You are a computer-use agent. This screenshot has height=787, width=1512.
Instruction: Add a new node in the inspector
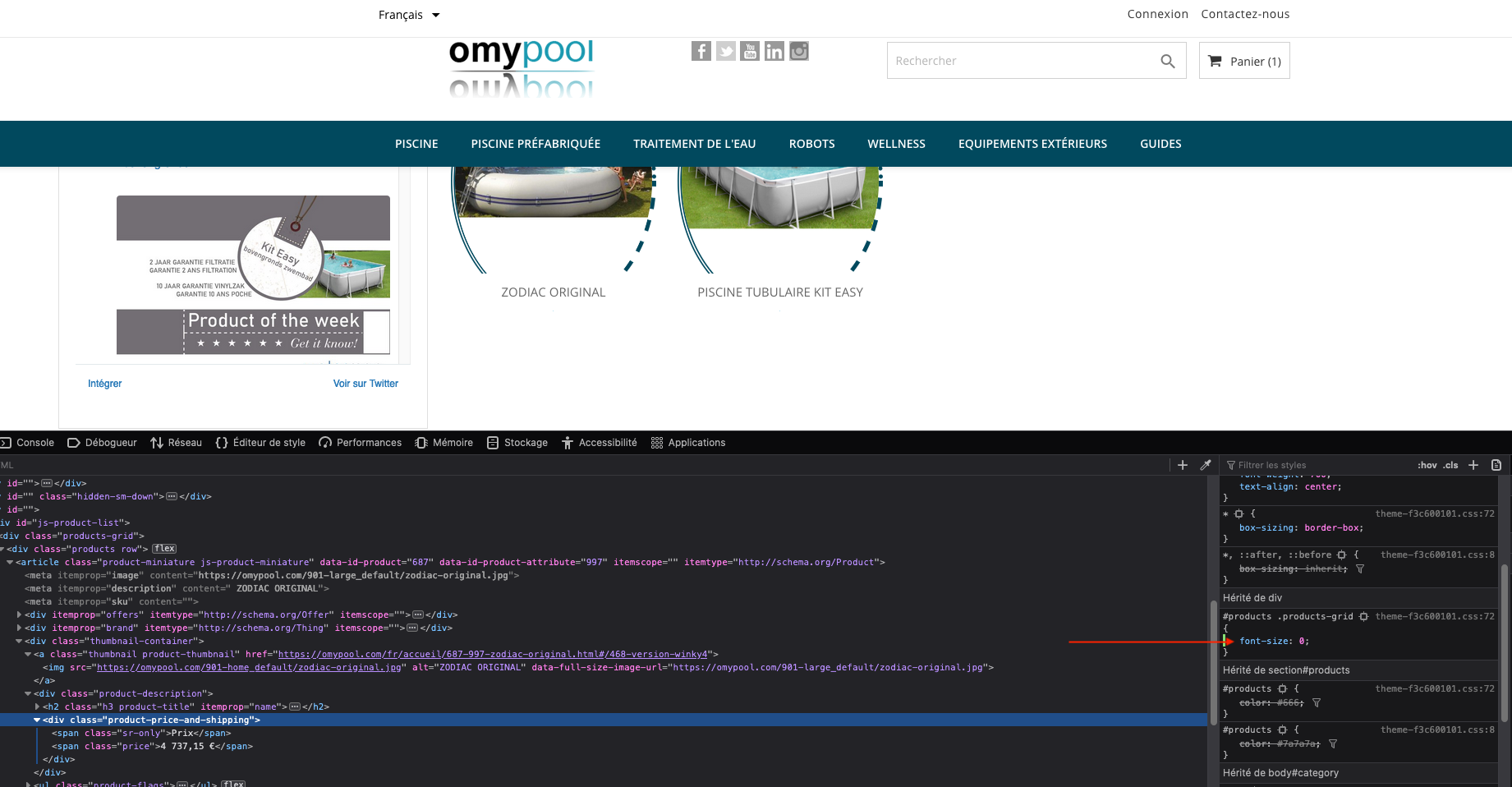point(1183,465)
